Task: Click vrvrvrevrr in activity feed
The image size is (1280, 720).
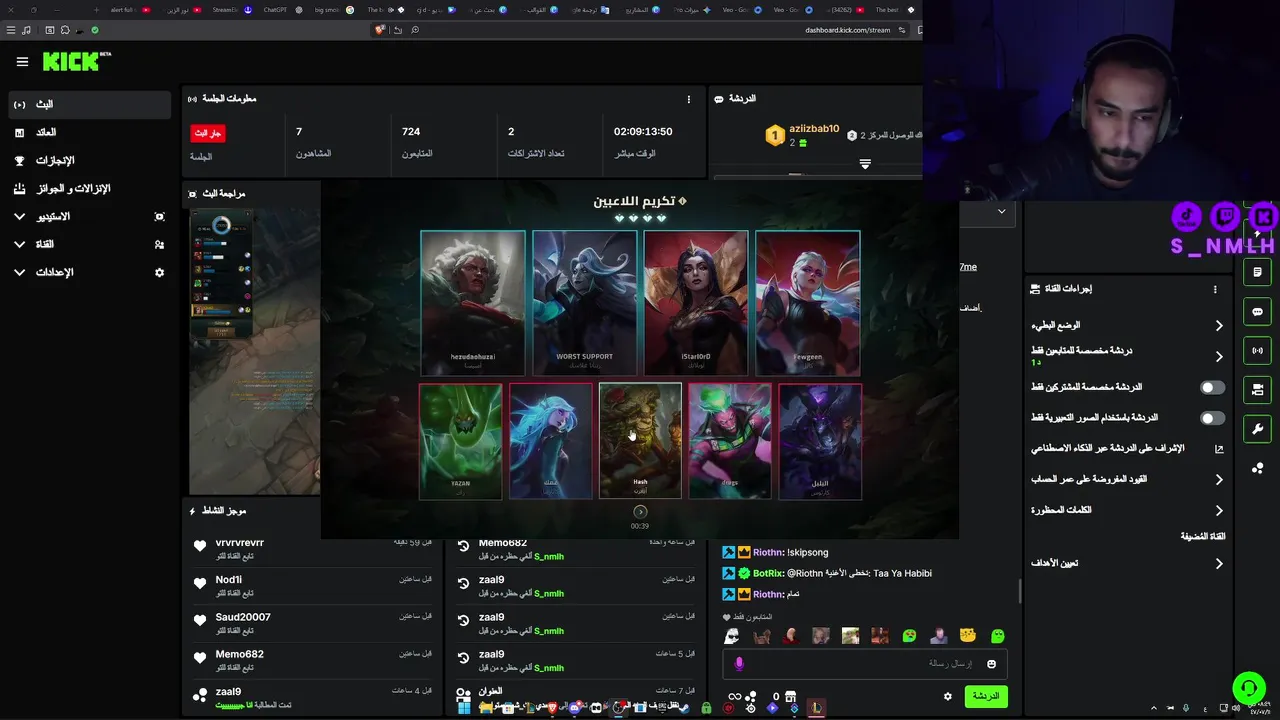Action: point(240,543)
